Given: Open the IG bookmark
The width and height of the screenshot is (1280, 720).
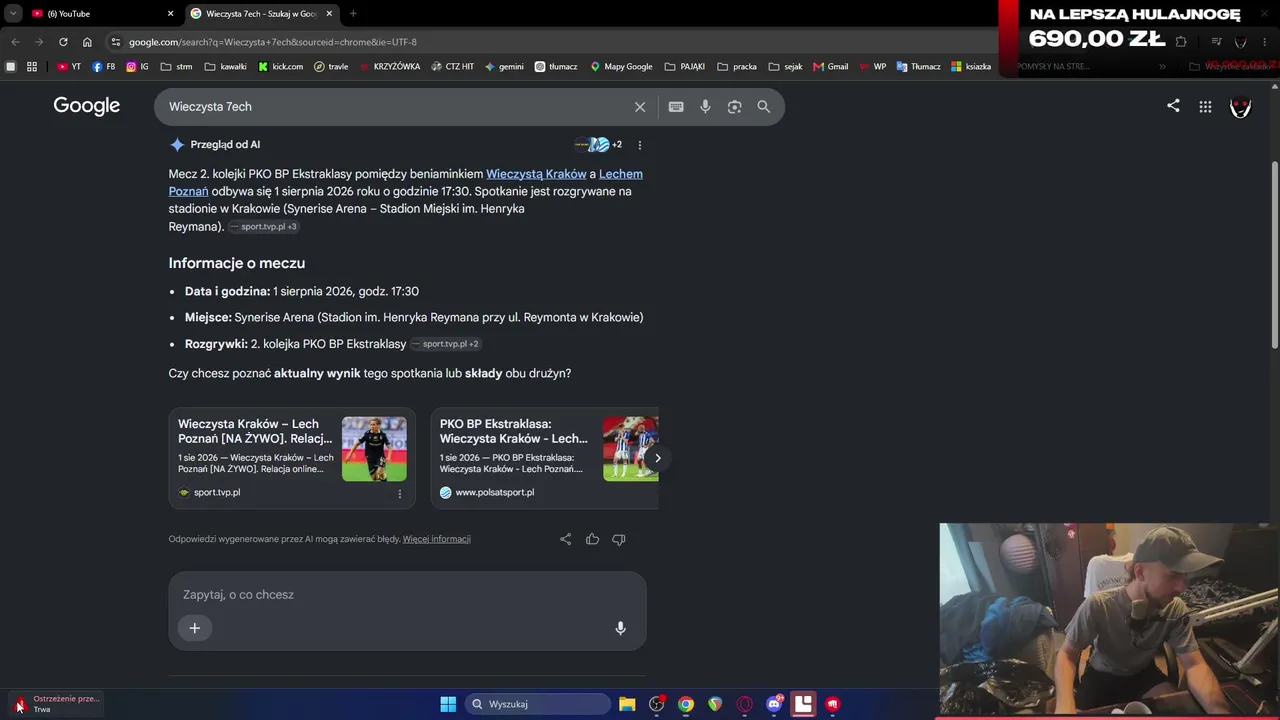Looking at the screenshot, I should point(137,67).
